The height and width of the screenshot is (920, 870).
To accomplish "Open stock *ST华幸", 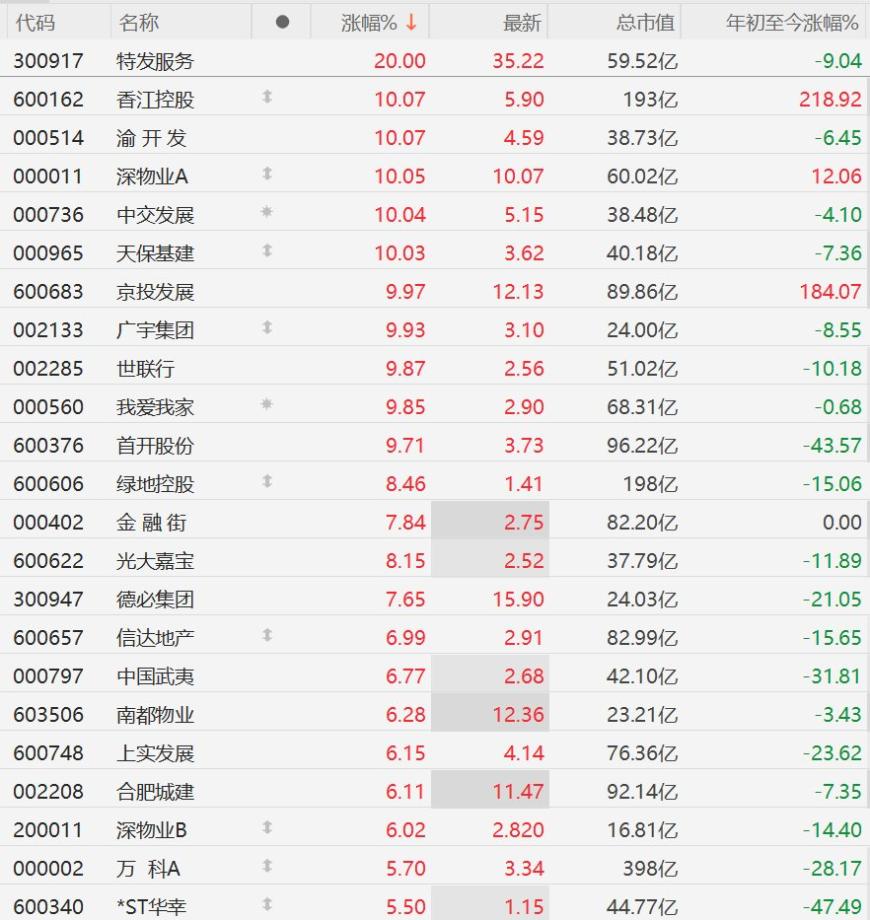I will pyautogui.click(x=151, y=907).
